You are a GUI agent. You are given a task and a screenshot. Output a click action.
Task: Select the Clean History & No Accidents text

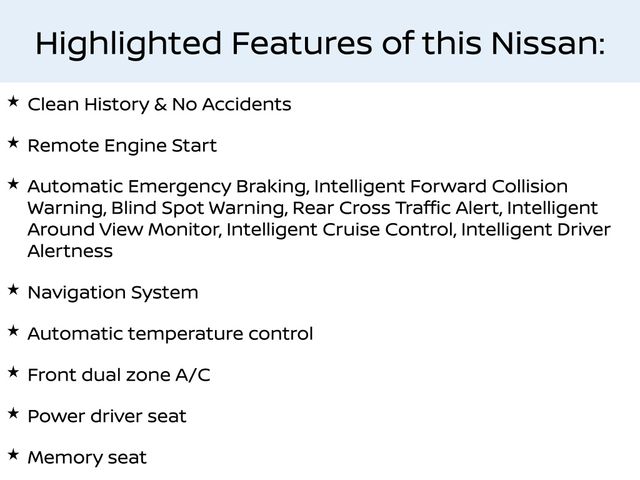tap(159, 104)
